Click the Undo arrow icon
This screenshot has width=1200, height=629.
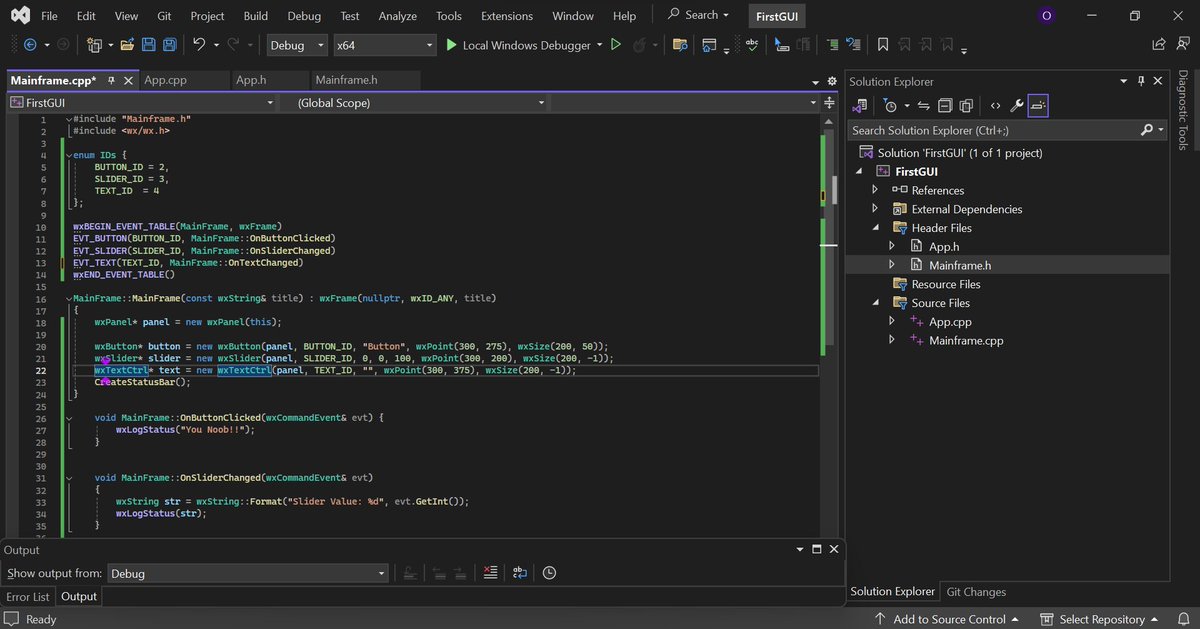tap(199, 45)
